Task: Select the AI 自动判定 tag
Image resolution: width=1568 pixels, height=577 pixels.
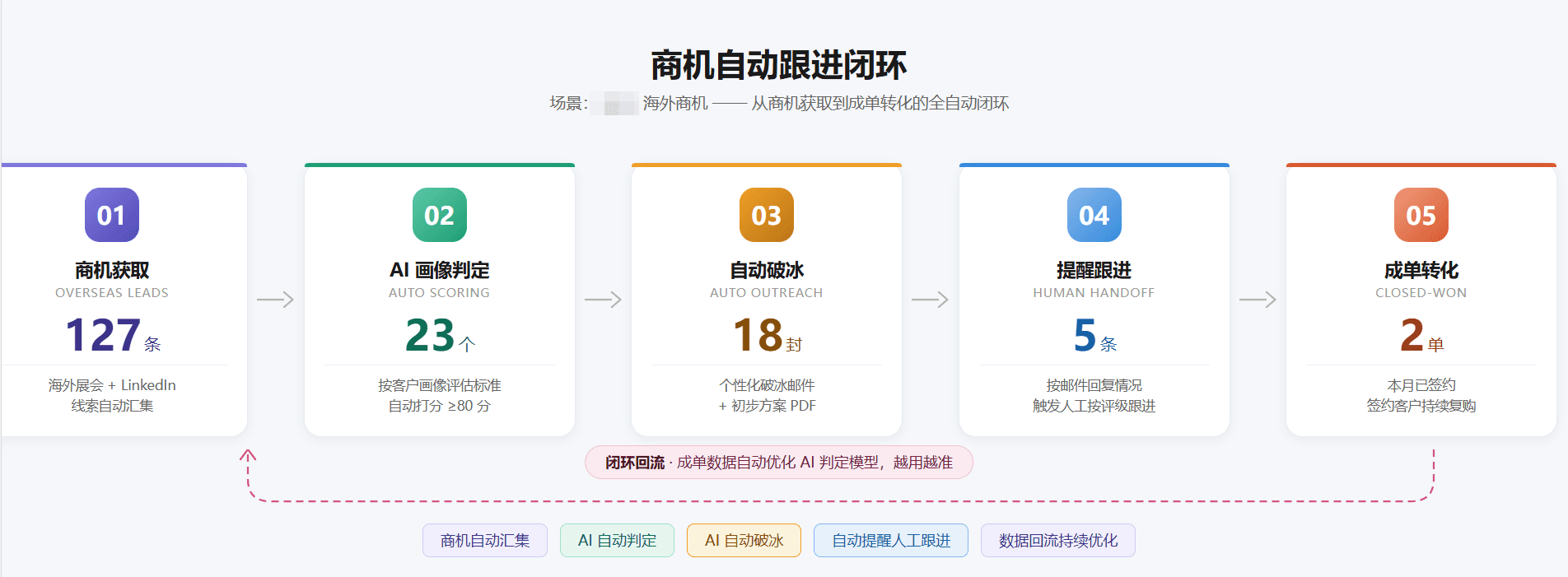Action: [618, 541]
